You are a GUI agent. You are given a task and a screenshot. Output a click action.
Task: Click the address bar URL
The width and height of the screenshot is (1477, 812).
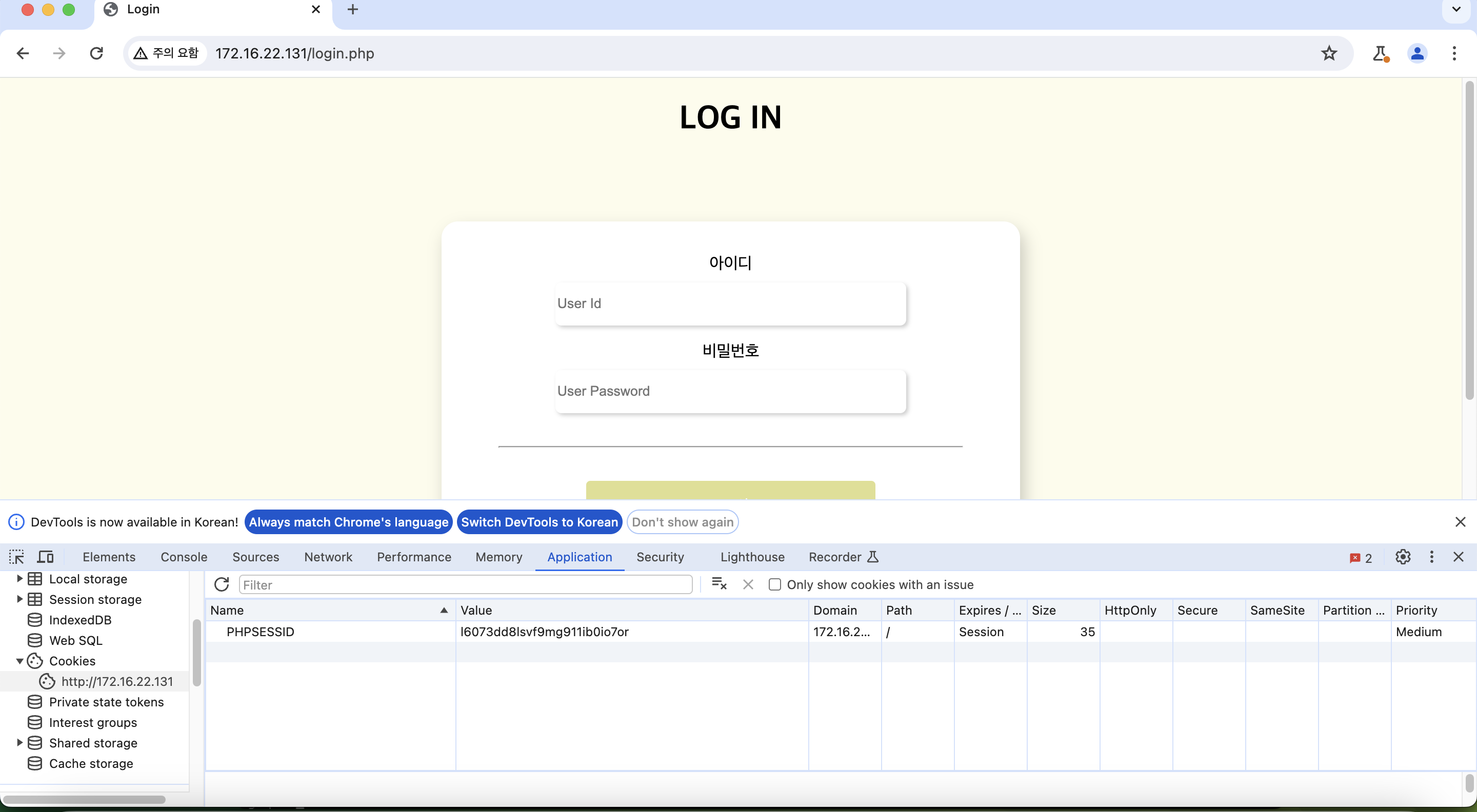(295, 53)
